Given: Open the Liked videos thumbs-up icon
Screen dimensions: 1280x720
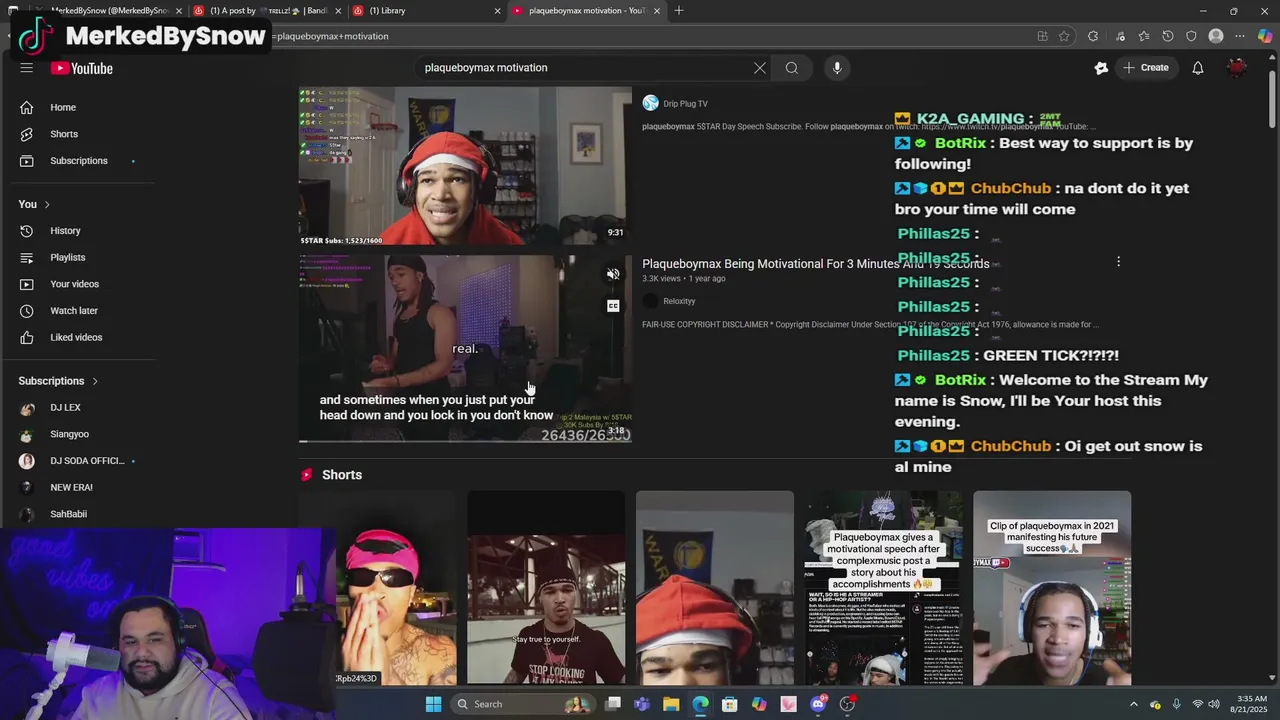Looking at the screenshot, I should pyautogui.click(x=27, y=337).
